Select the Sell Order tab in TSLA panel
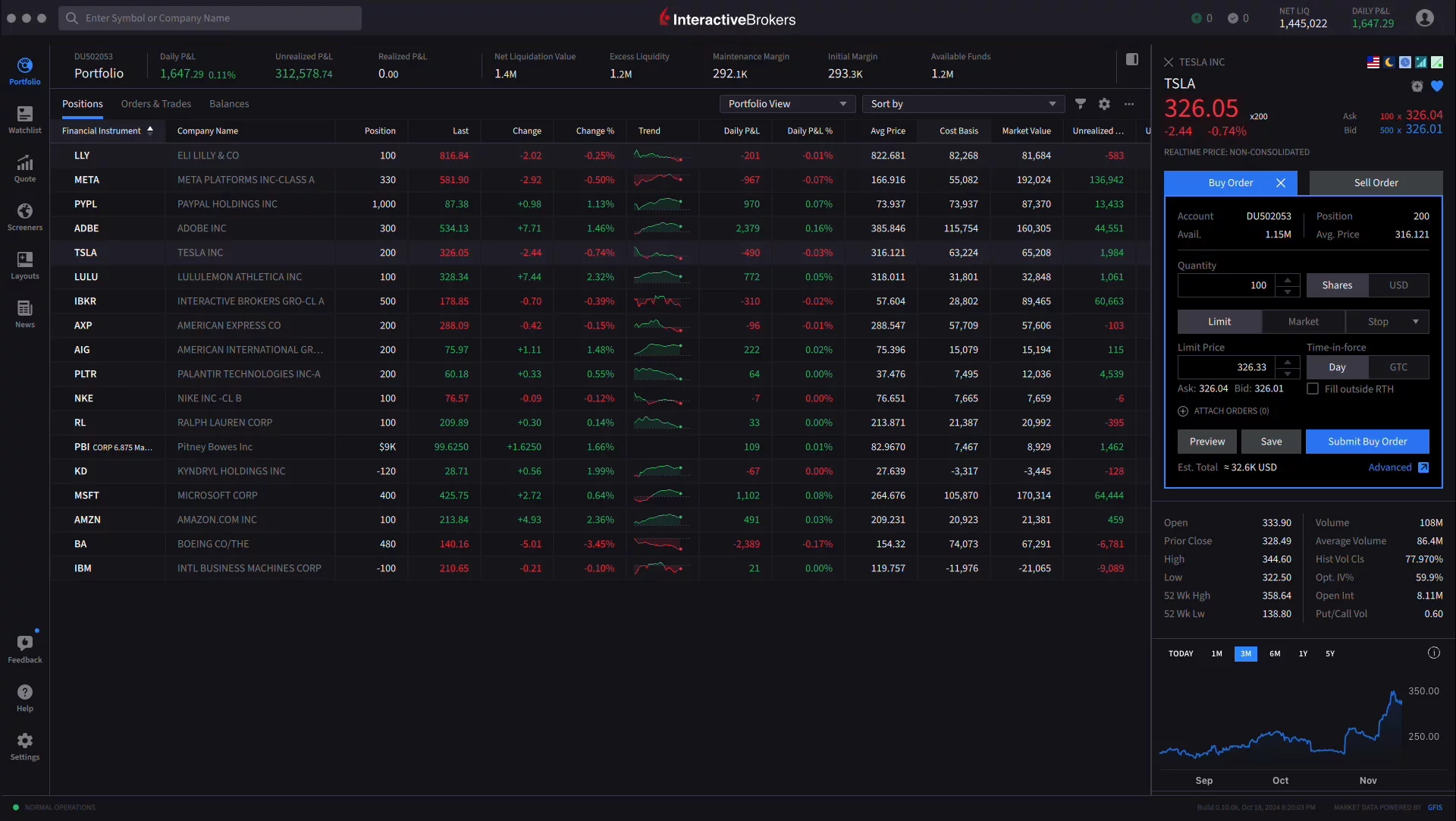Screen dimensions: 1456x821 click(x=1375, y=183)
